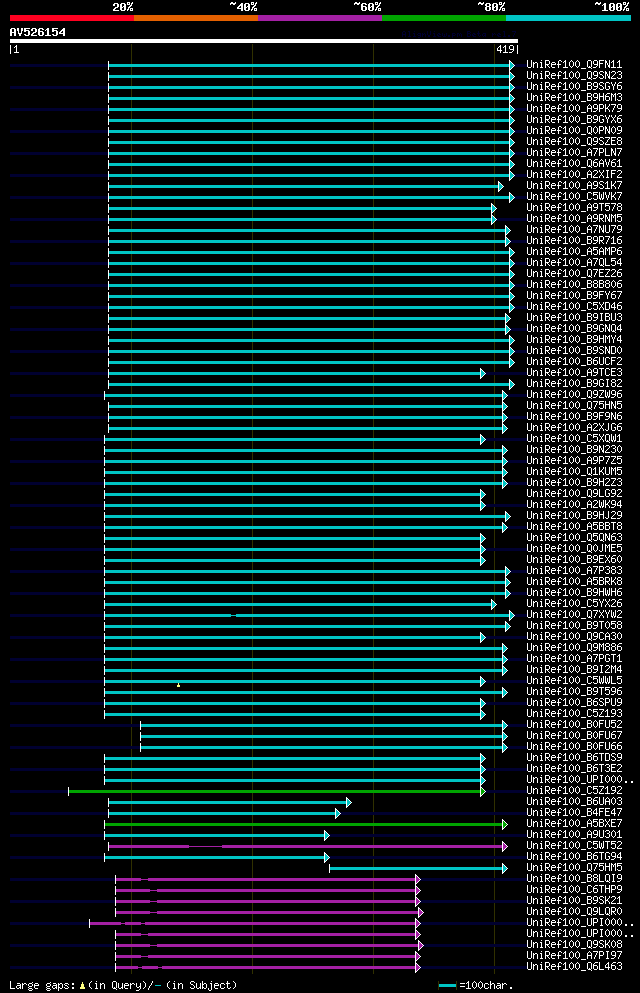Select the UniRef100_Q9M886 label
This screenshot has width=640, height=993.
574,648
